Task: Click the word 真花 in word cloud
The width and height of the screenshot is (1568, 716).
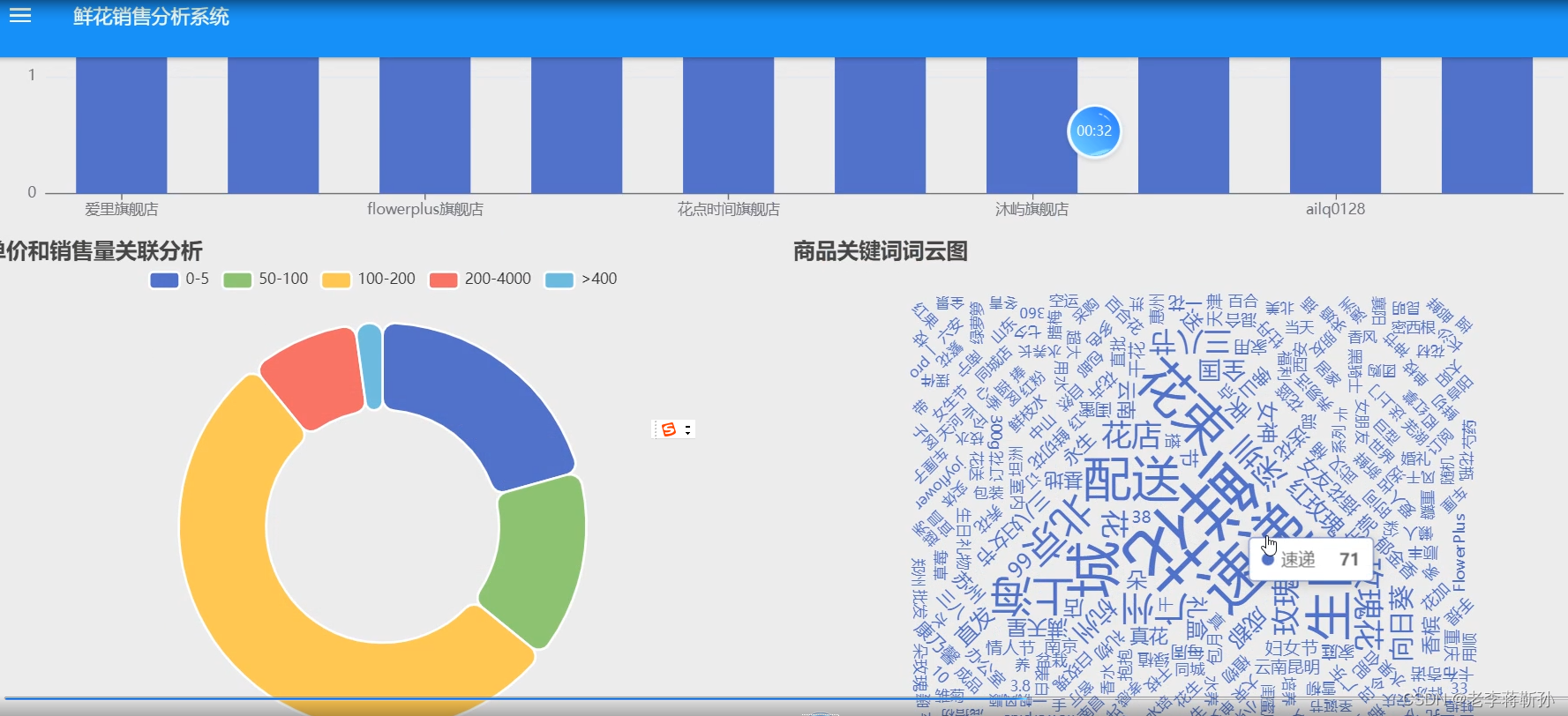Action: coord(1149,636)
